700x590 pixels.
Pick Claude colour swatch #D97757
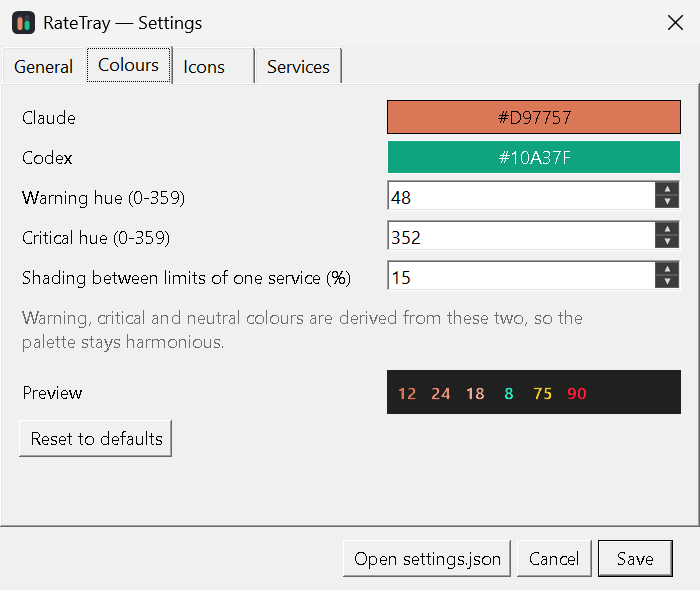533,117
